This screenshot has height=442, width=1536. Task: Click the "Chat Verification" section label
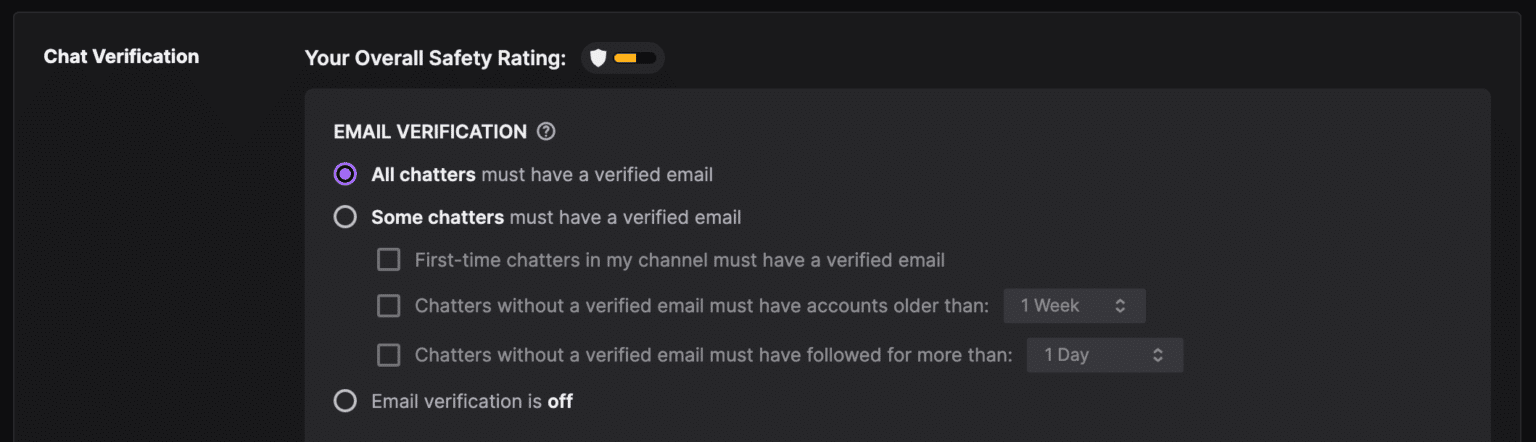tap(121, 56)
